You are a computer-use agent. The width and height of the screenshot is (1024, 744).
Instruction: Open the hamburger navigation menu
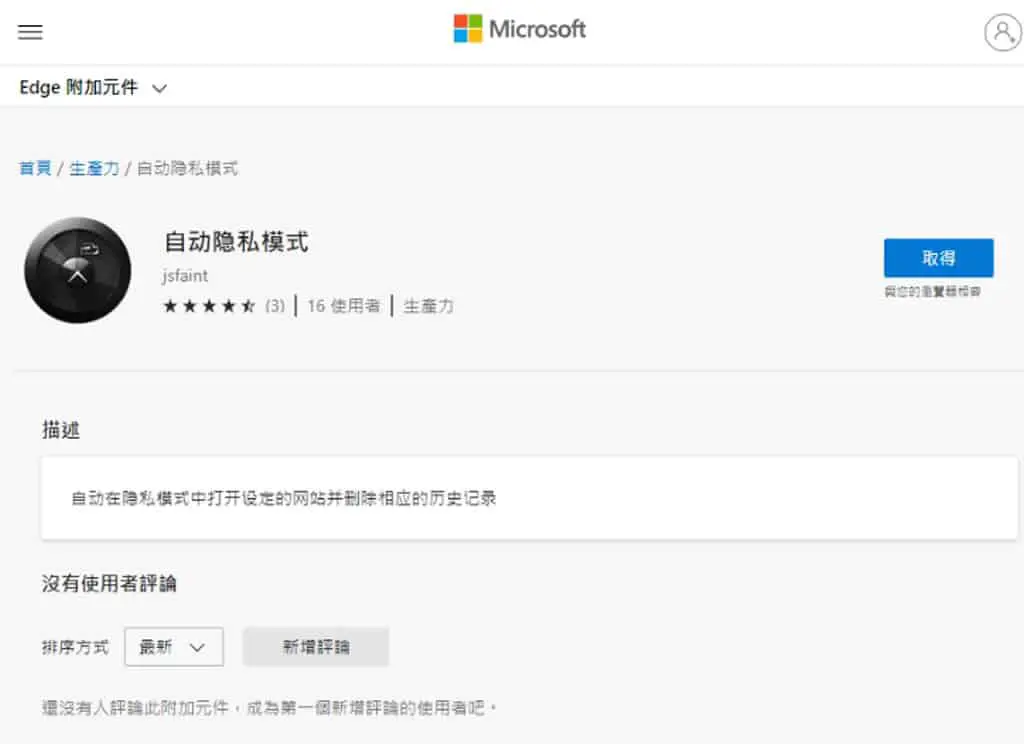pyautogui.click(x=30, y=31)
